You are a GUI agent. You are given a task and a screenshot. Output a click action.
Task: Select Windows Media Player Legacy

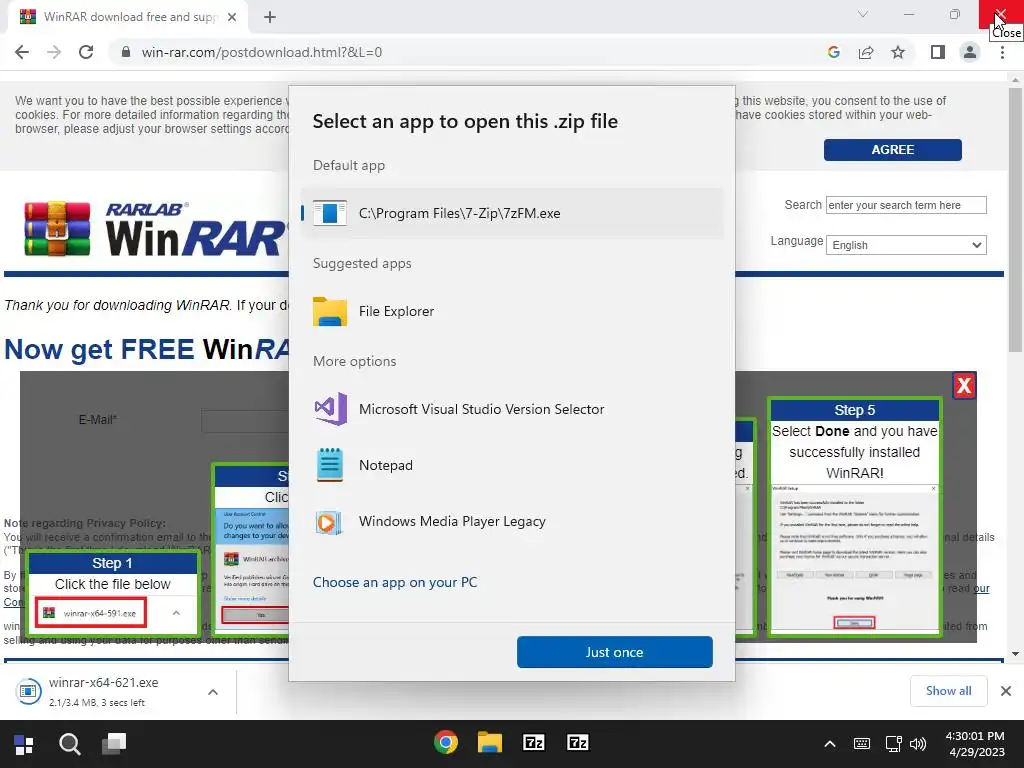coord(512,521)
